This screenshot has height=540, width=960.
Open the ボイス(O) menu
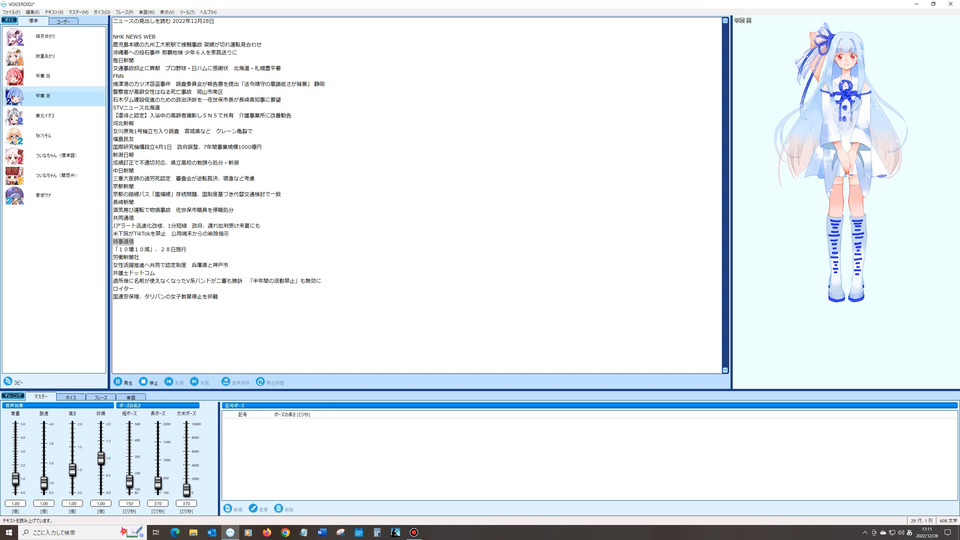[x=102, y=12]
